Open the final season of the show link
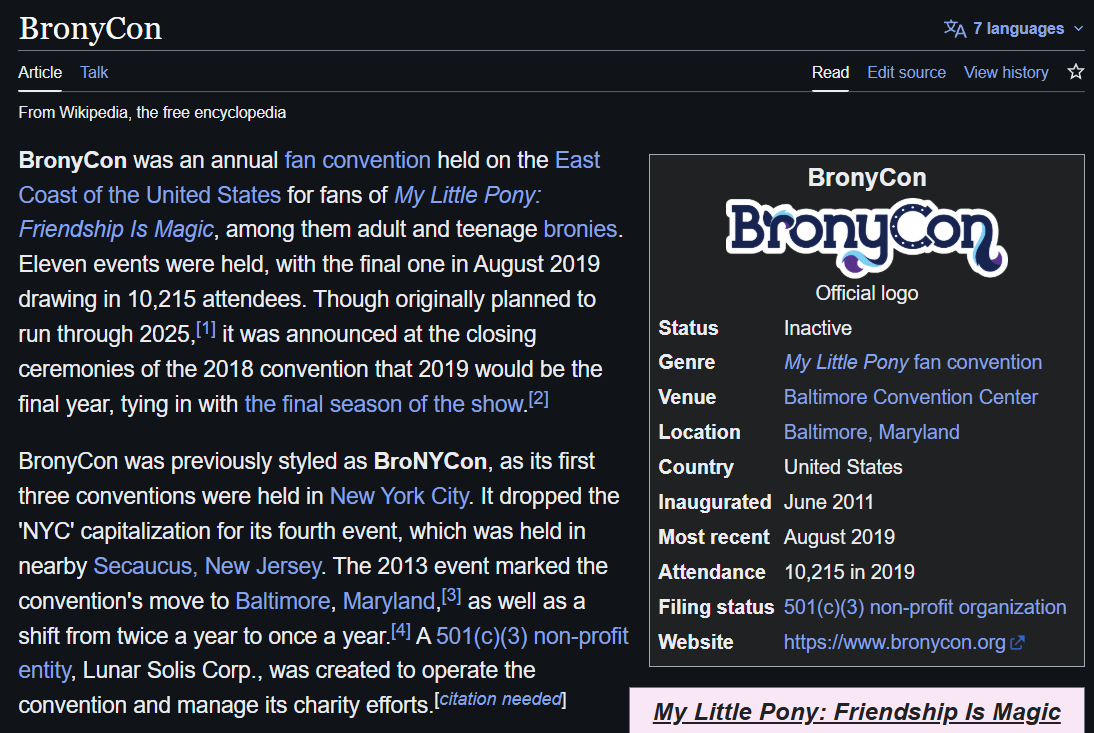The image size is (1094, 733). pos(384,405)
